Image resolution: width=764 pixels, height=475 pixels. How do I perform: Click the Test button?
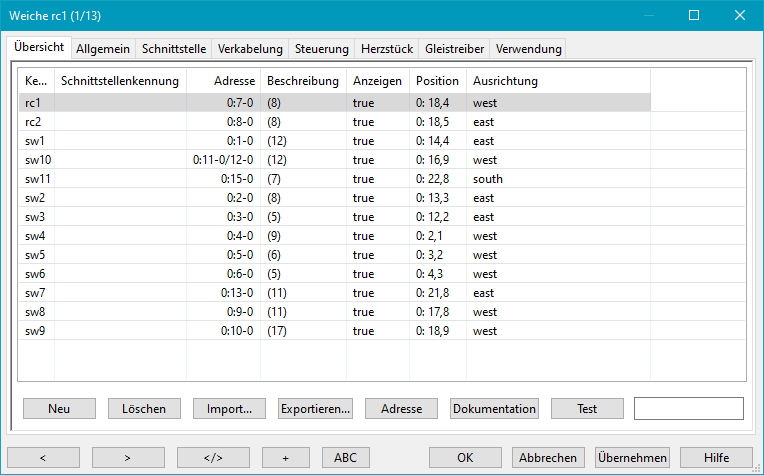pos(587,408)
